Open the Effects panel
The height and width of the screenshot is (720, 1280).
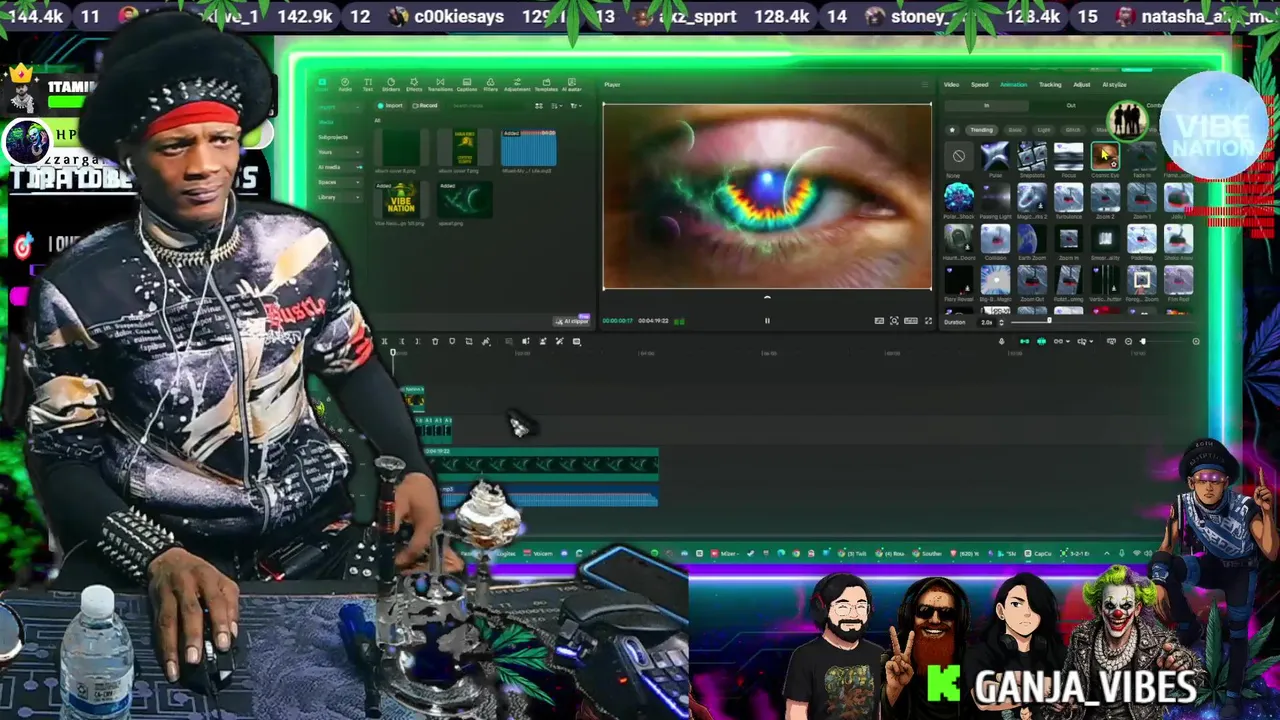click(414, 85)
